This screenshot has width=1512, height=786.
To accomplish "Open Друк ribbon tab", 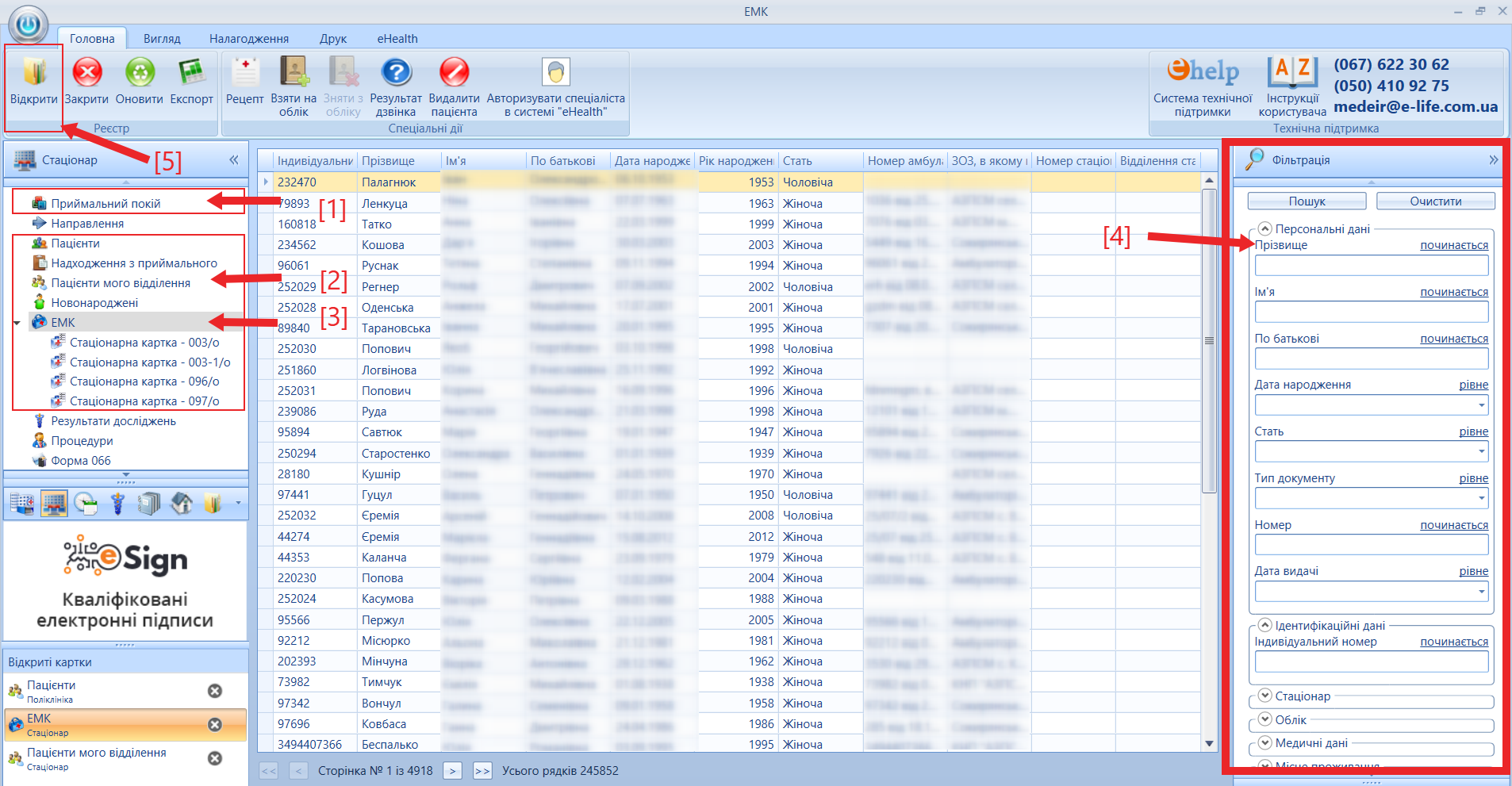I will [x=333, y=39].
